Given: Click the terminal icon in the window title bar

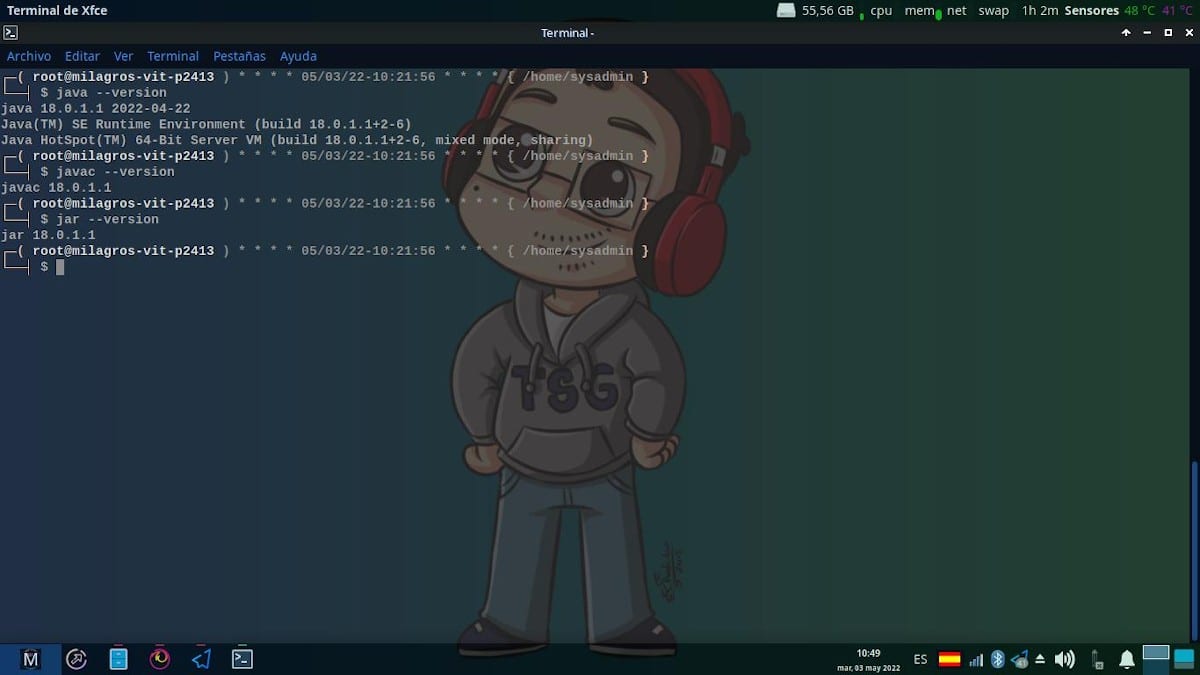Looking at the screenshot, I should [11, 32].
